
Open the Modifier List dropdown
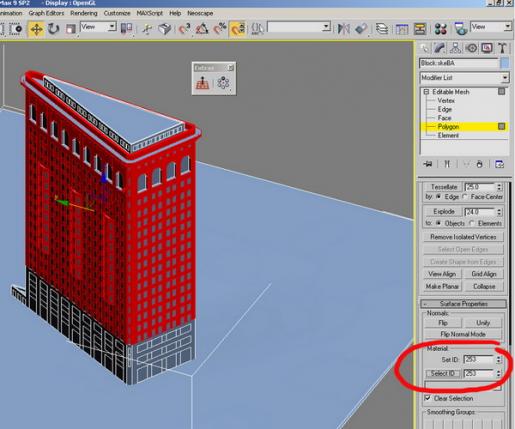point(464,78)
